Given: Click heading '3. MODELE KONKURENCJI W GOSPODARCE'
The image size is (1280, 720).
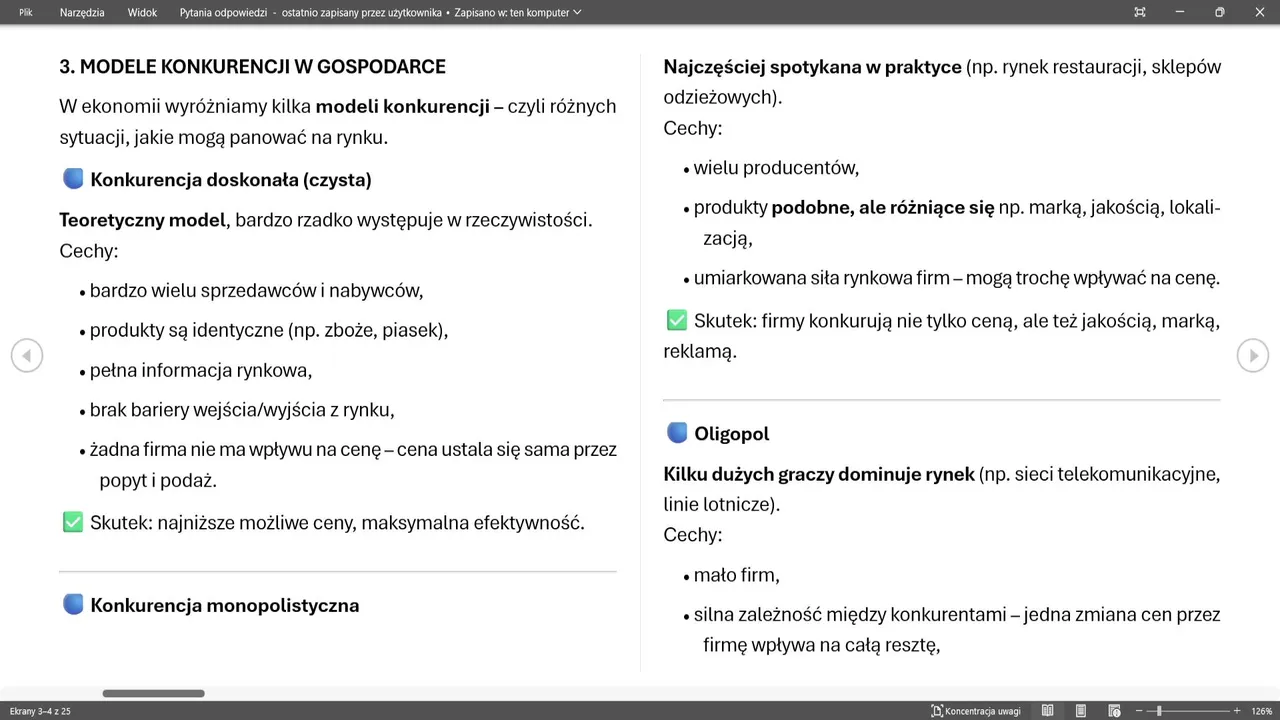Looking at the screenshot, I should pos(252,67).
